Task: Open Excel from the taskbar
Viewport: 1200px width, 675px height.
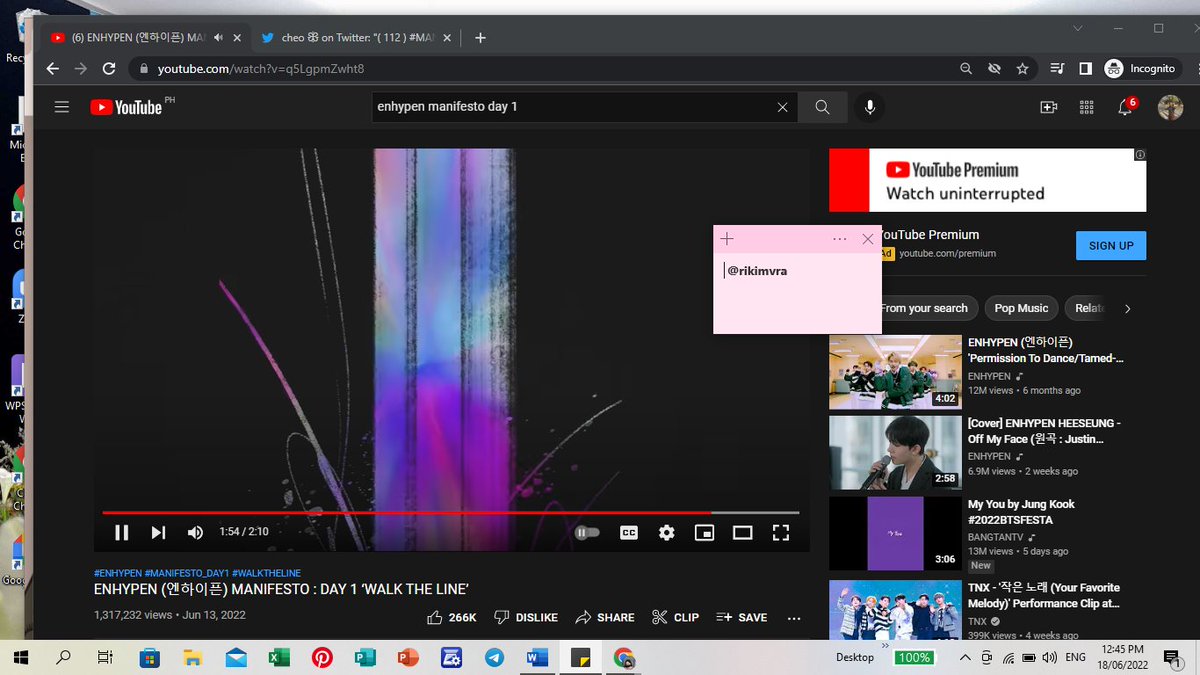Action: coord(279,657)
